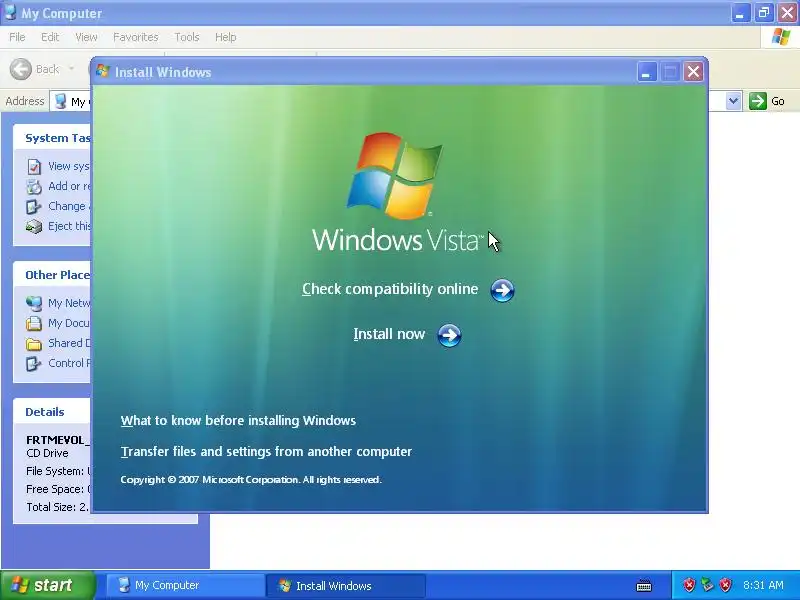
Task: Click the File System details line
Action: pyautogui.click(x=58, y=471)
